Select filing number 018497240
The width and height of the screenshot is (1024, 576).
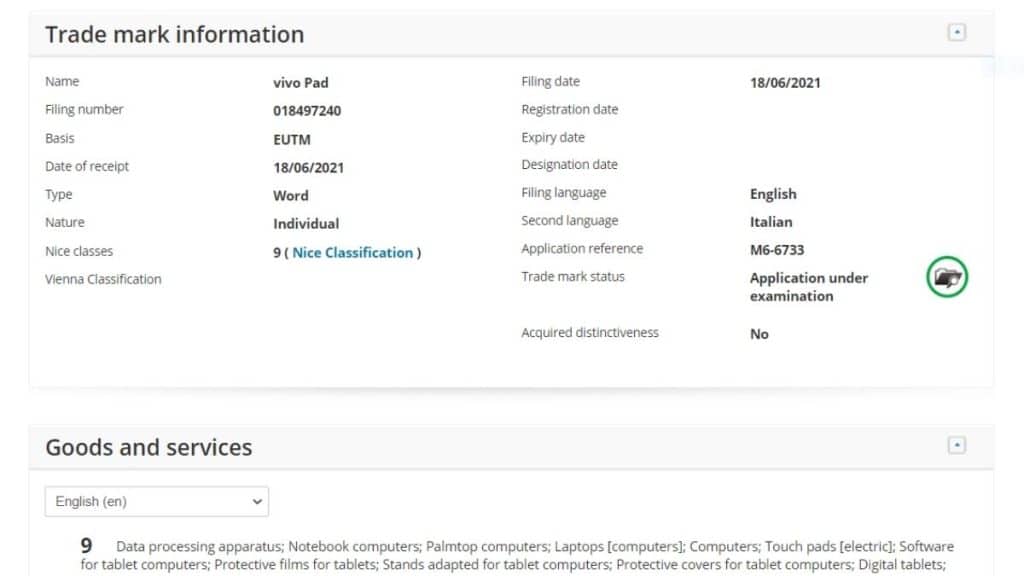click(307, 111)
